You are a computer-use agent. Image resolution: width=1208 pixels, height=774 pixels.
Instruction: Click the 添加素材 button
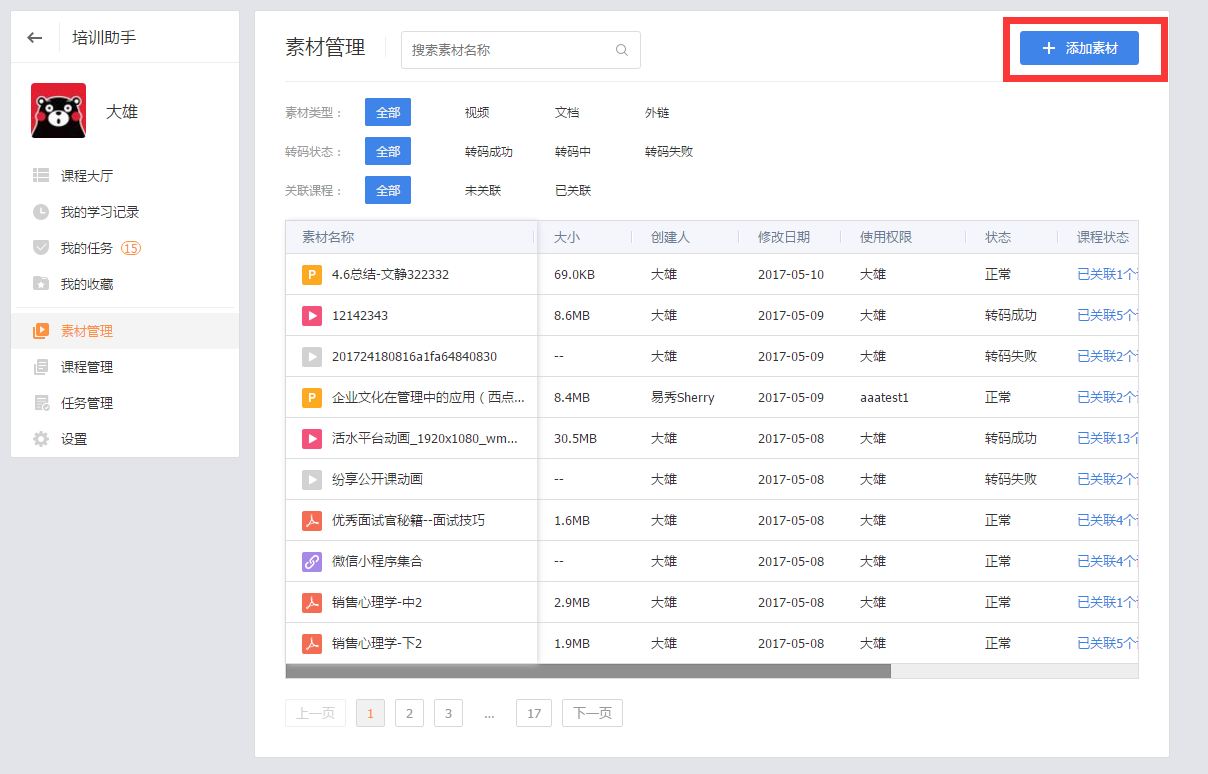[x=1079, y=48]
